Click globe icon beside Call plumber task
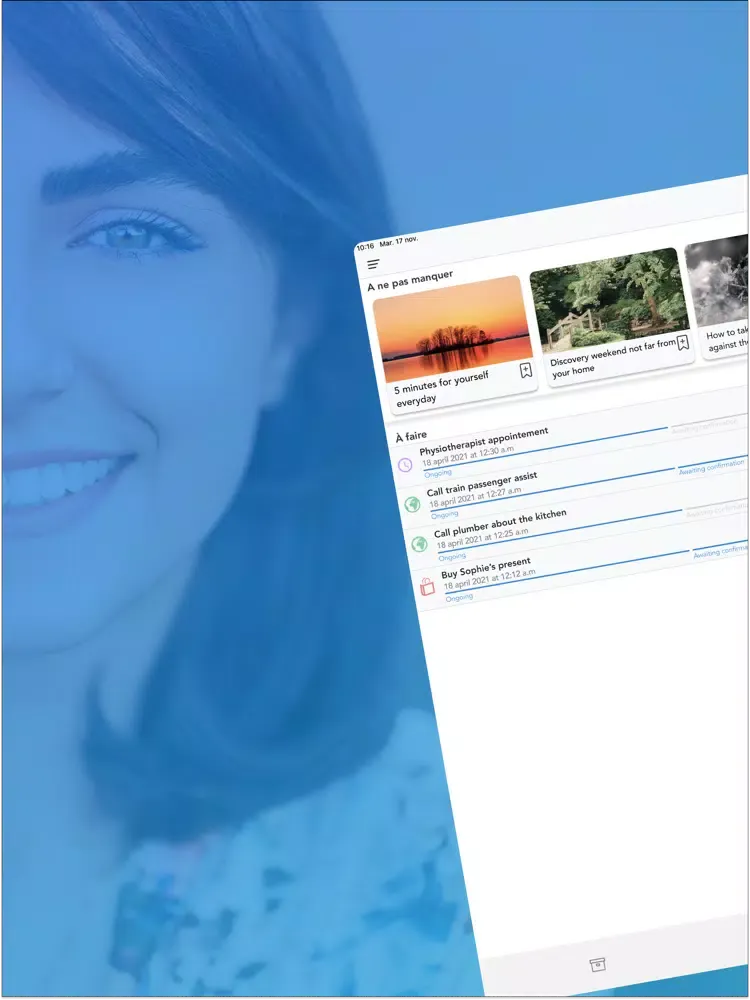The width and height of the screenshot is (750, 1000). tap(419, 544)
